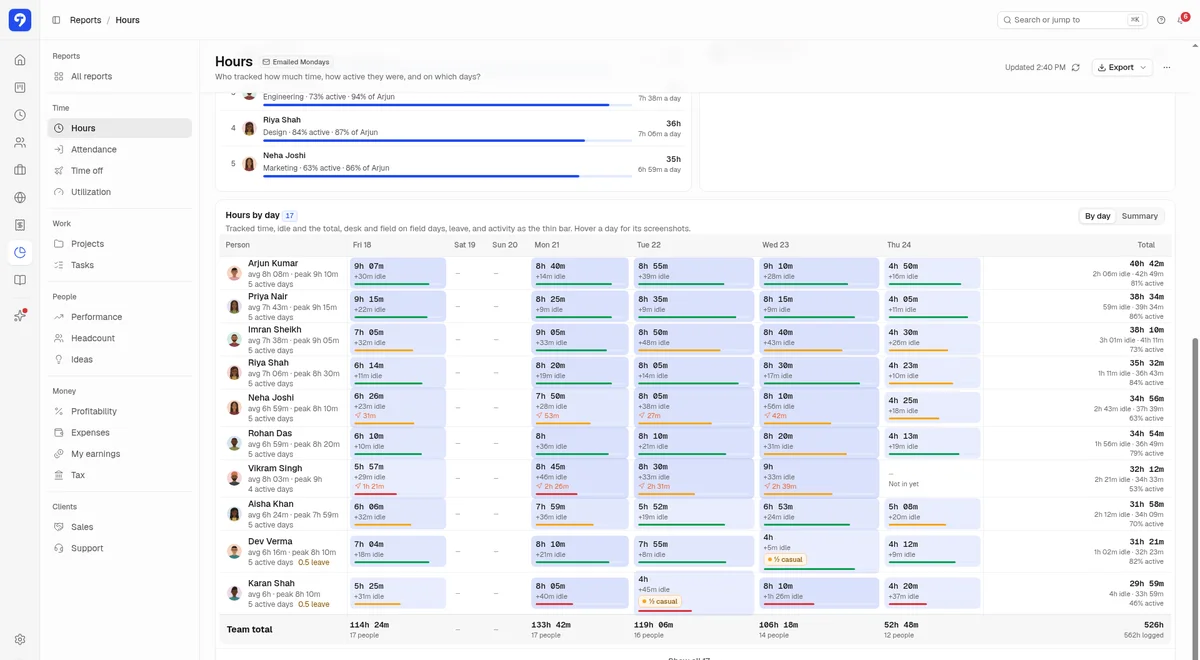Open the Utilization report
The width and height of the screenshot is (1200, 660).
(119, 192)
